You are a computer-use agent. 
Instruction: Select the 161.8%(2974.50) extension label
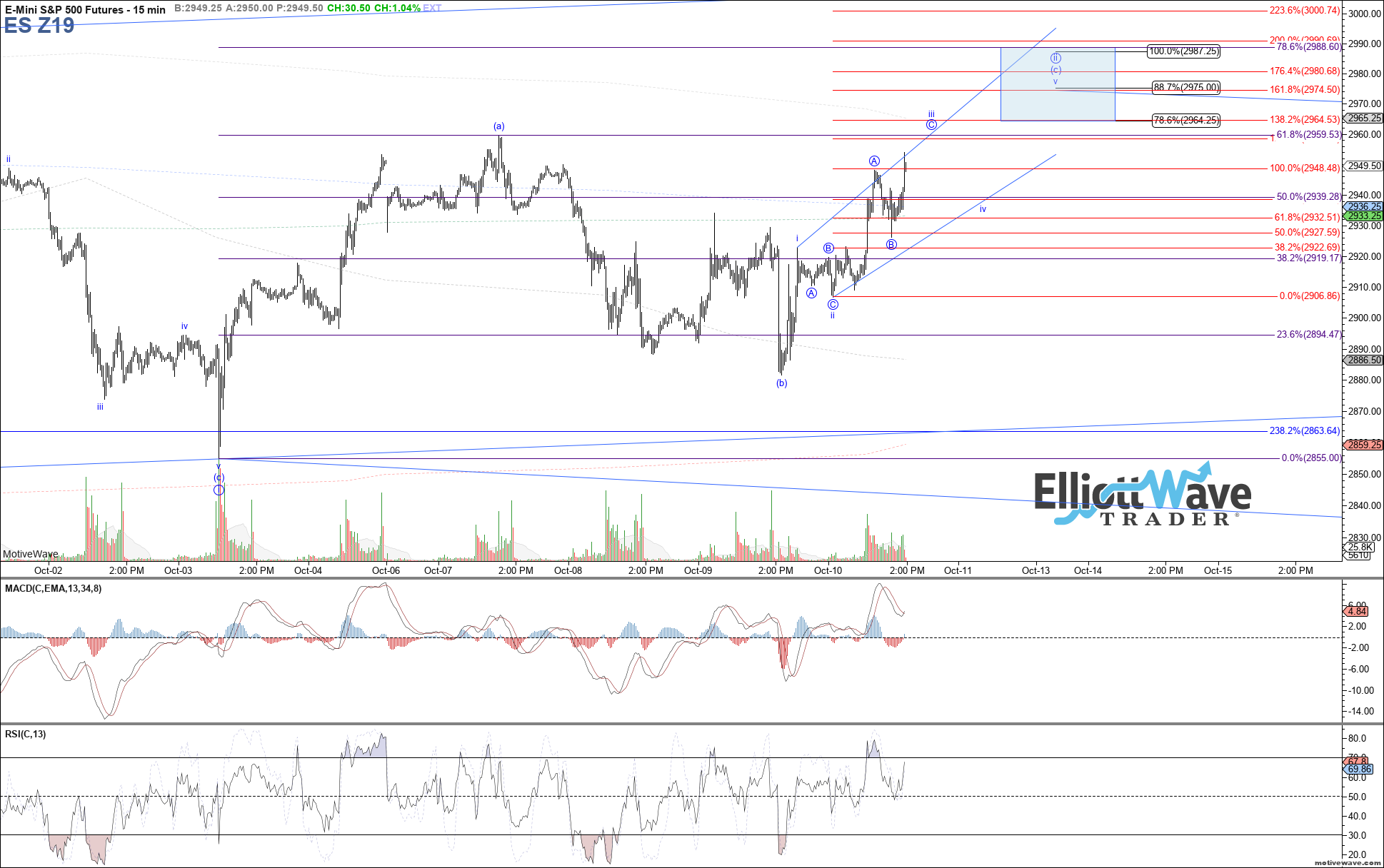(1305, 90)
